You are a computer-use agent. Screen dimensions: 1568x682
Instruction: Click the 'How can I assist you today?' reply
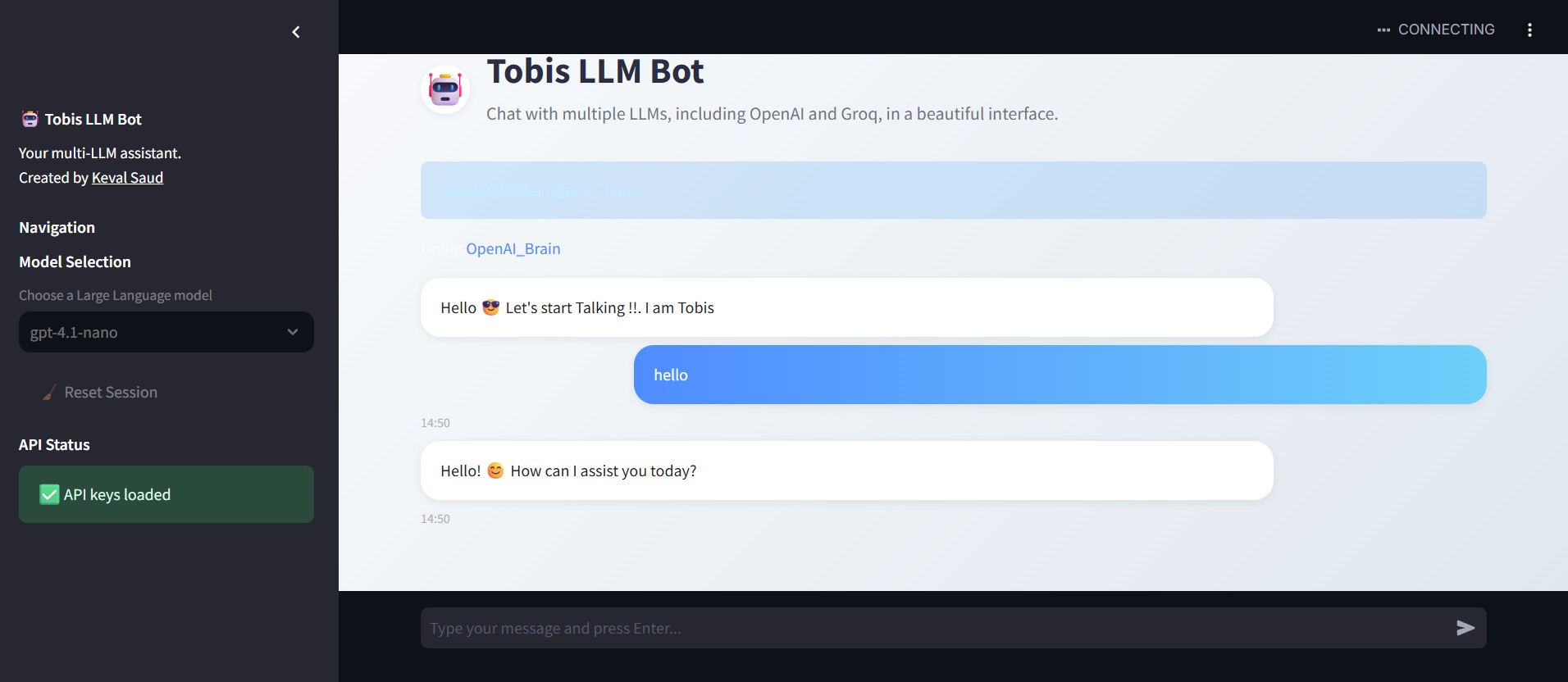603,471
